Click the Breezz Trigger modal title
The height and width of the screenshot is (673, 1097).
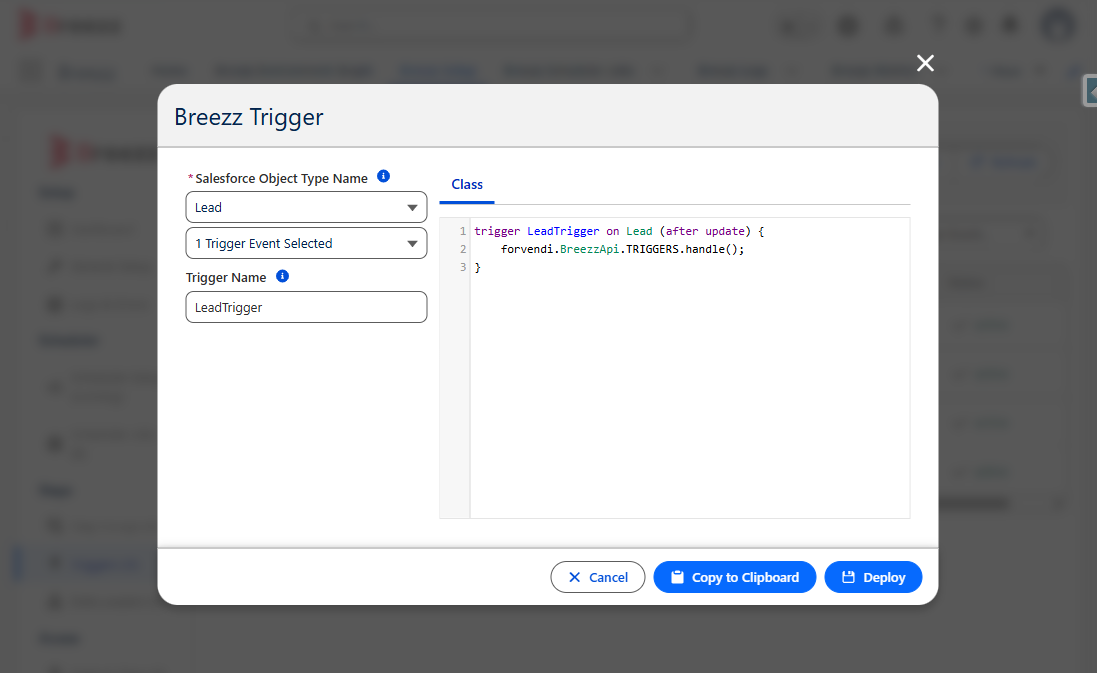tap(249, 117)
